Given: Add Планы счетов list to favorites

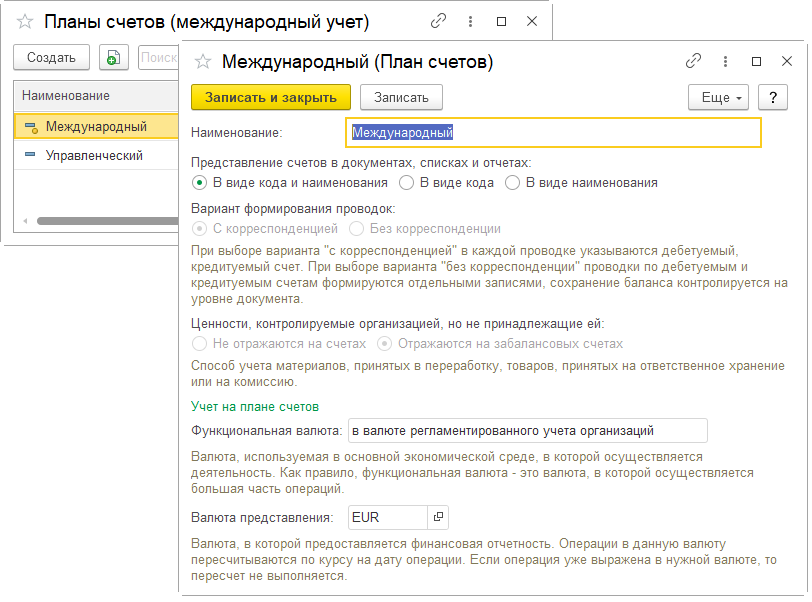Looking at the screenshot, I should point(26,21).
